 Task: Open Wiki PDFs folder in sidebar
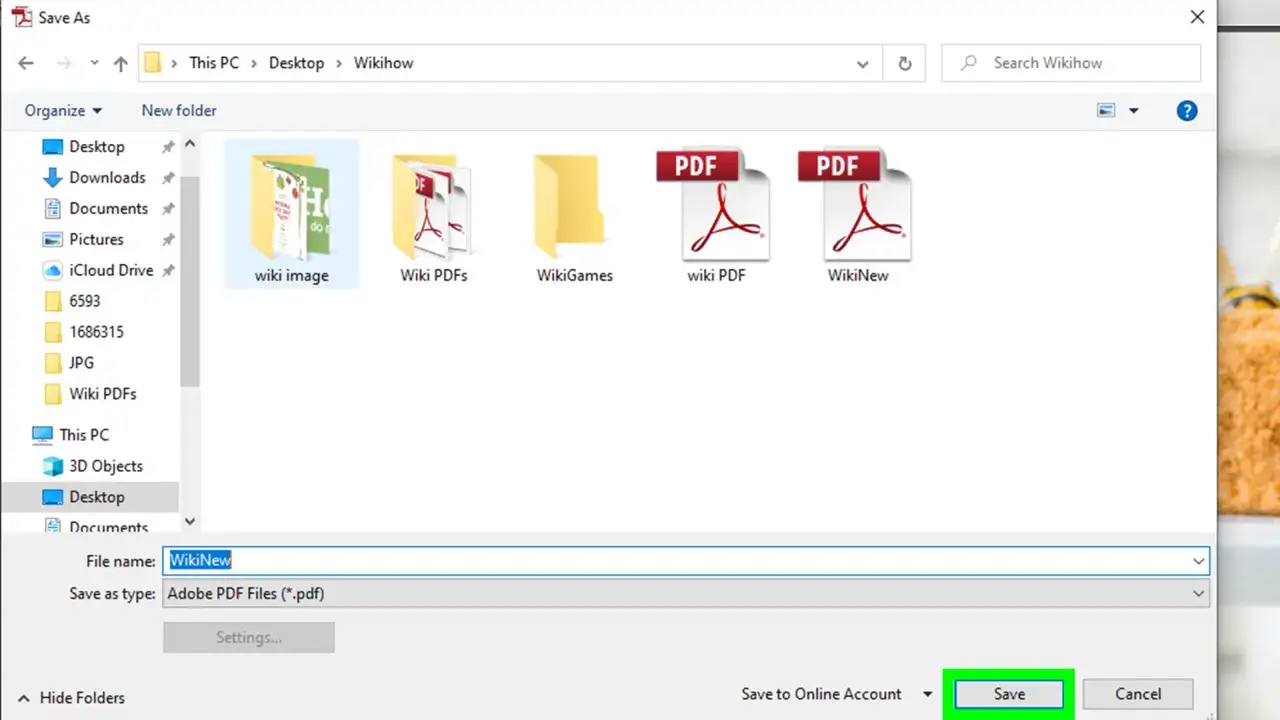click(x=102, y=394)
